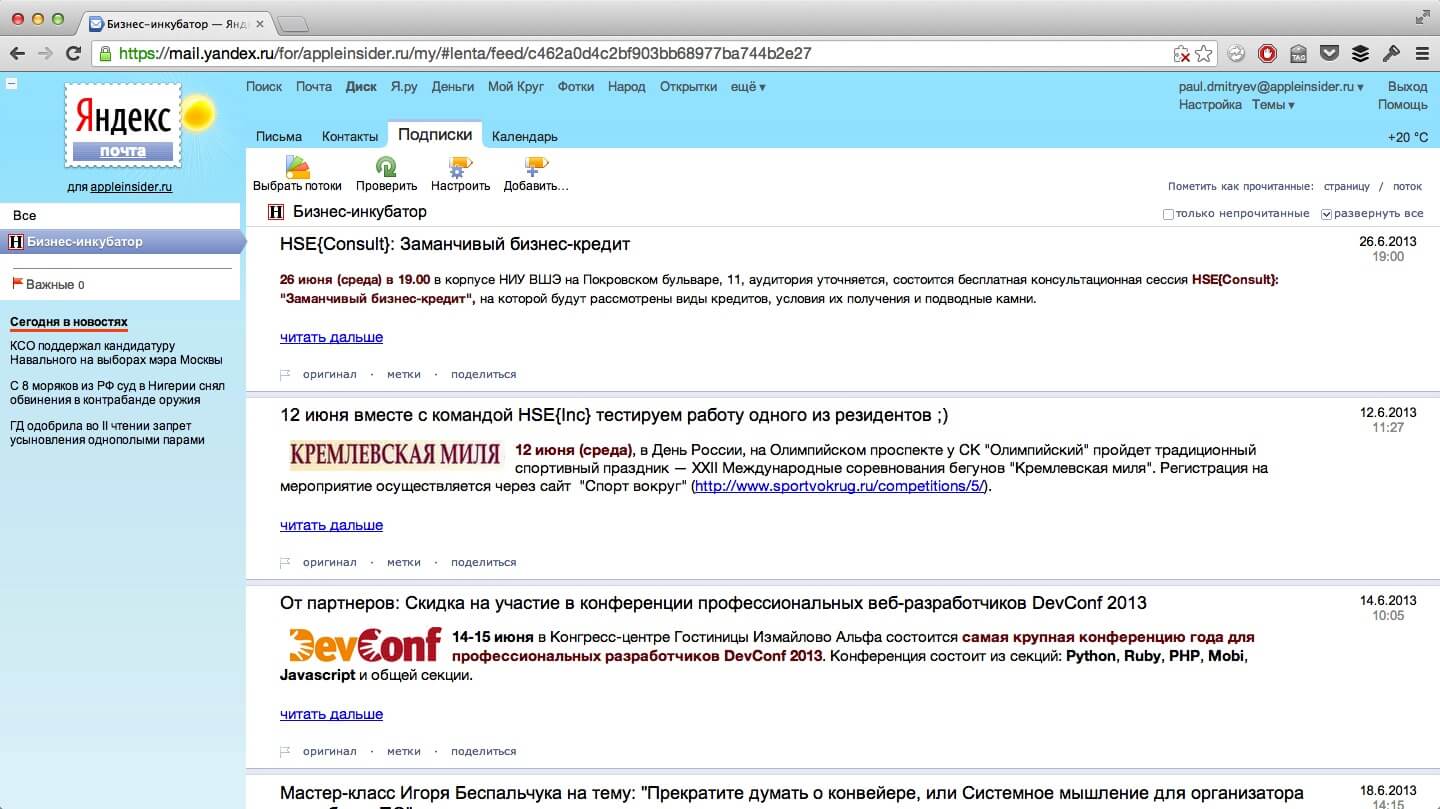This screenshot has width=1440, height=809.
Task: Click the Выход logout link
Action: (1408, 87)
